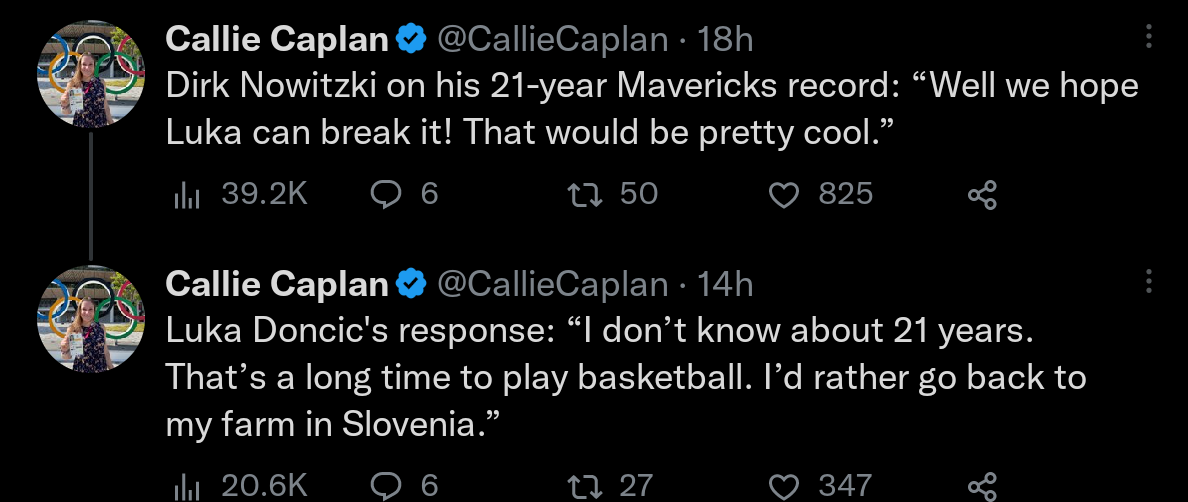Open more options menu on second tweet
The width and height of the screenshot is (1188, 502).
coord(1148,284)
